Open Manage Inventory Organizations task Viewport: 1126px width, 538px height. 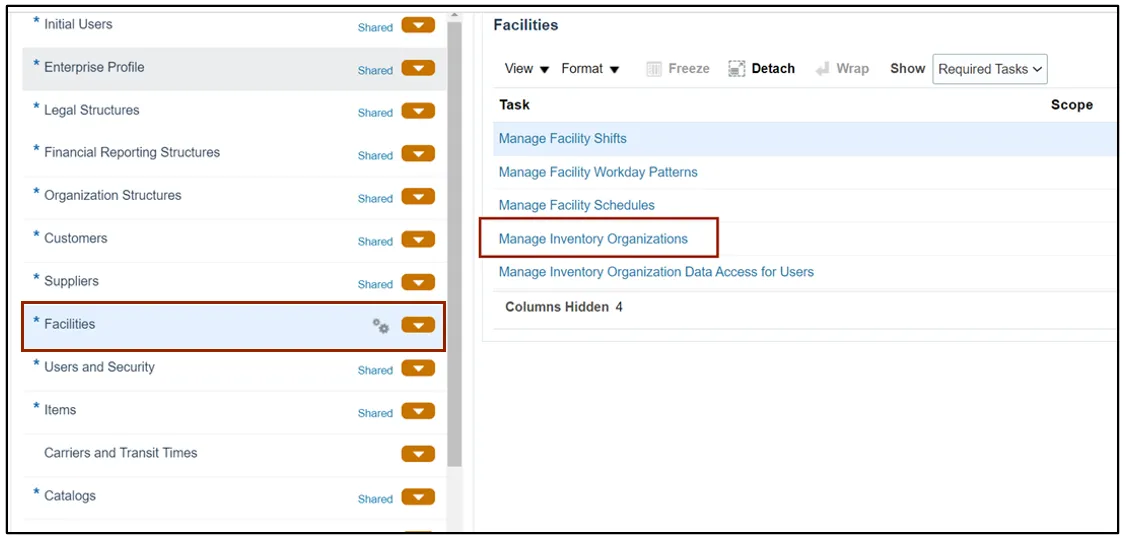tap(593, 238)
